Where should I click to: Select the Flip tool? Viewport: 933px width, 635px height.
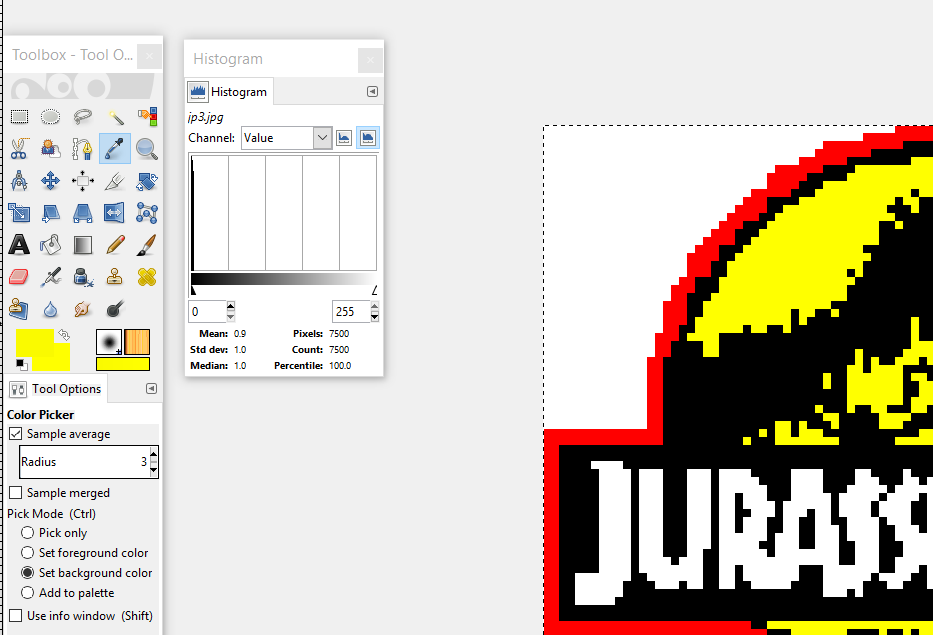(x=115, y=212)
